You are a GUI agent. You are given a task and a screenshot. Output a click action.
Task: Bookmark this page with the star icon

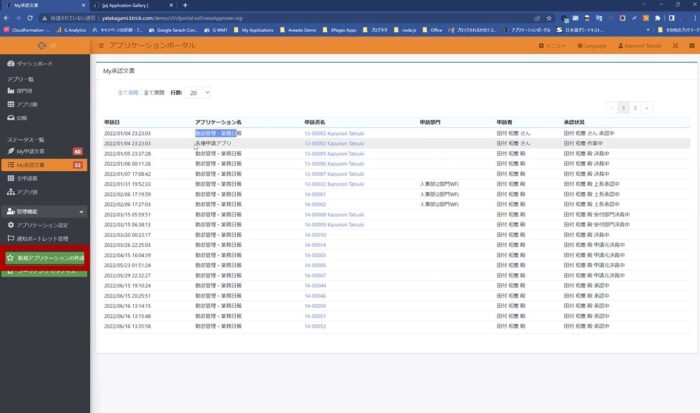[x=549, y=18]
